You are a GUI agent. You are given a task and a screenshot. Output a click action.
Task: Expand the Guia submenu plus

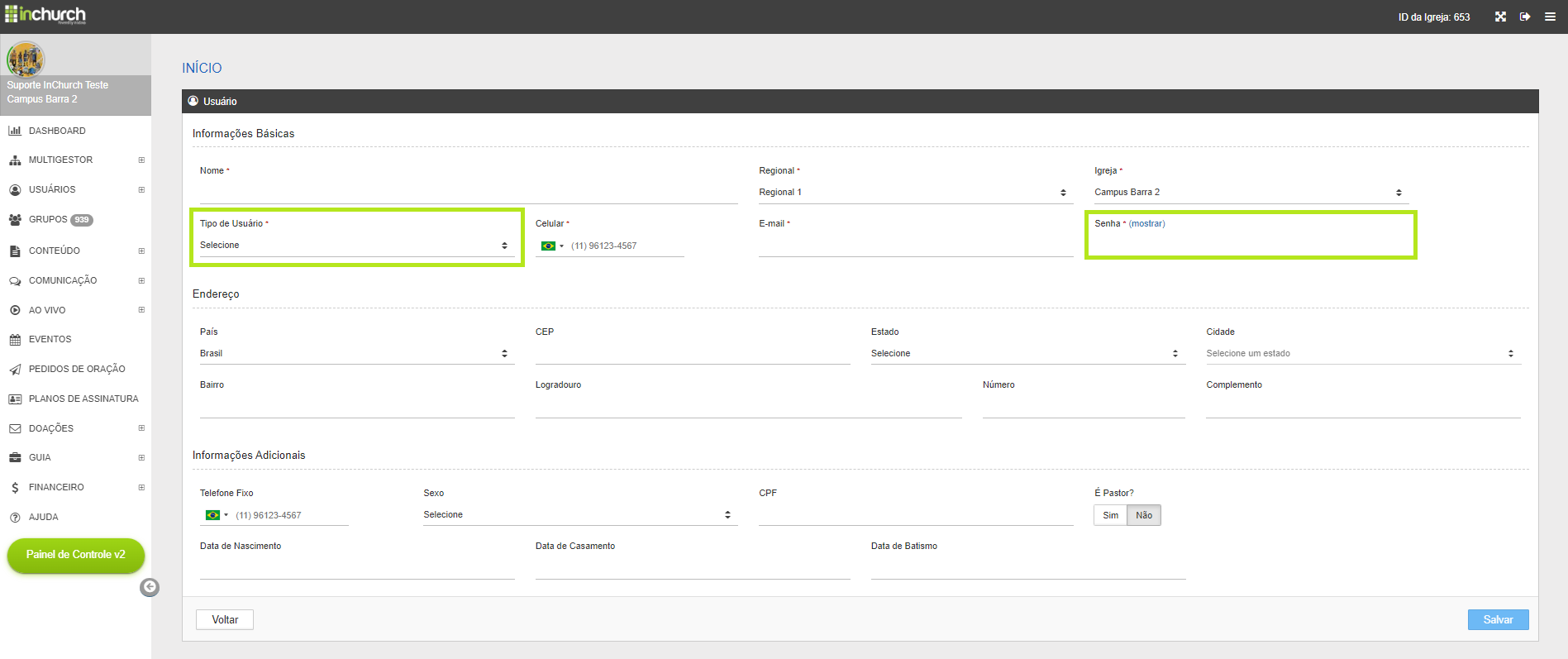pos(141,458)
